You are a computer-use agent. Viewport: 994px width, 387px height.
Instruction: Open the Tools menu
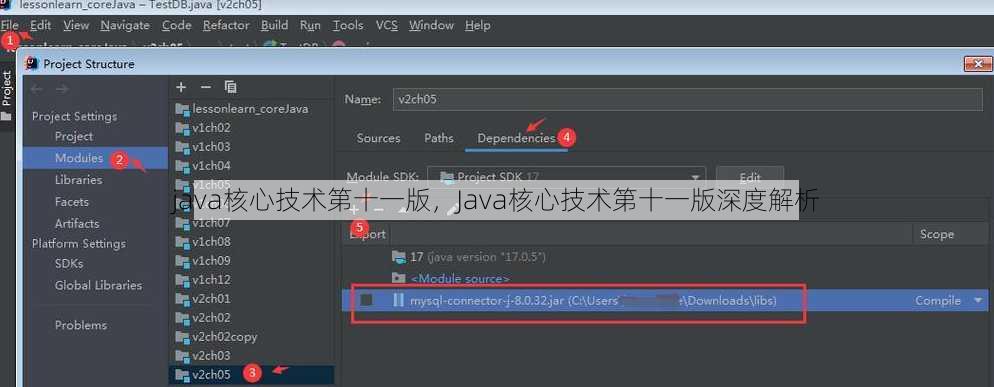point(348,25)
